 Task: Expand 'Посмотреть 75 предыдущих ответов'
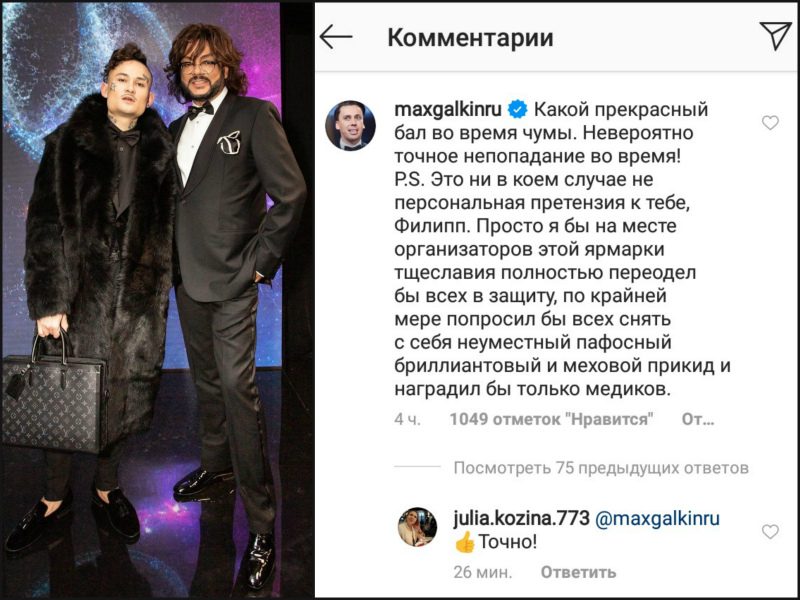click(x=601, y=468)
